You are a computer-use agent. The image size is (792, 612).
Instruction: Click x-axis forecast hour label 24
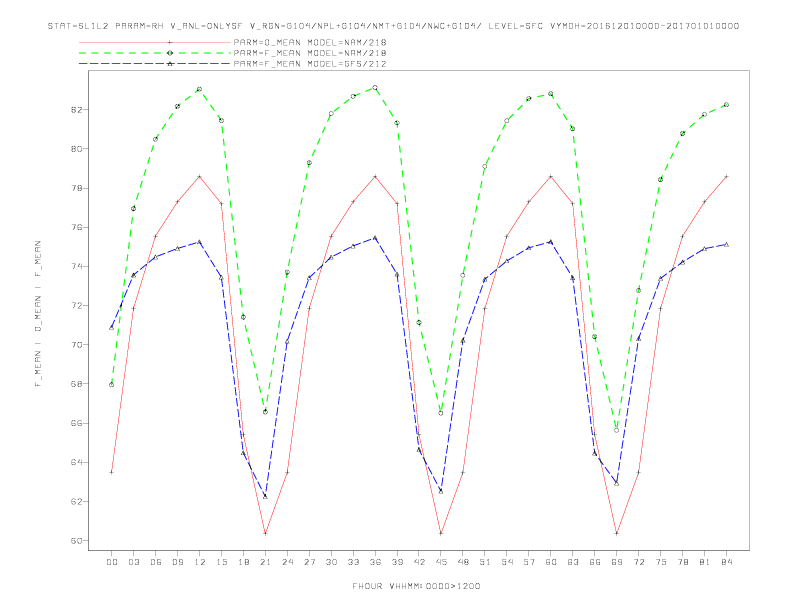pyautogui.click(x=287, y=562)
